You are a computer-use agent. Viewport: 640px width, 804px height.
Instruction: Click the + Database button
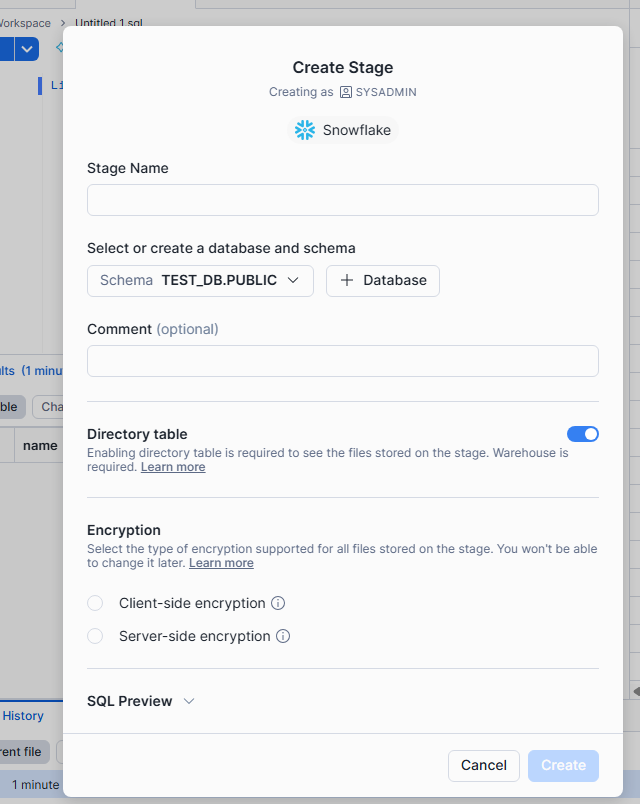click(x=382, y=280)
